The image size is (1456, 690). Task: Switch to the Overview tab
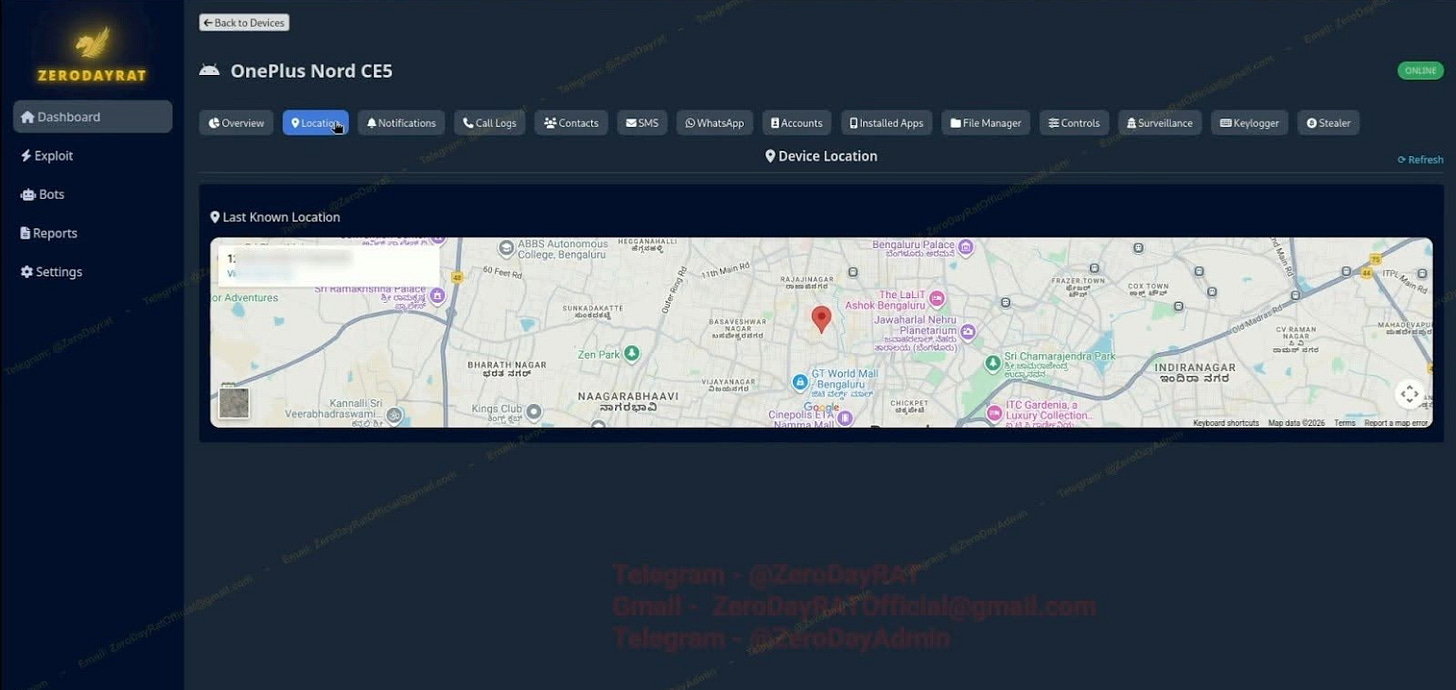point(236,123)
